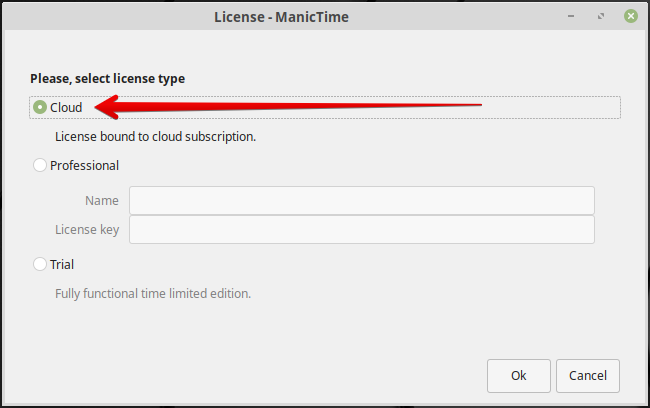650x408 pixels.
Task: Click the Name field label
Action: click(x=102, y=201)
